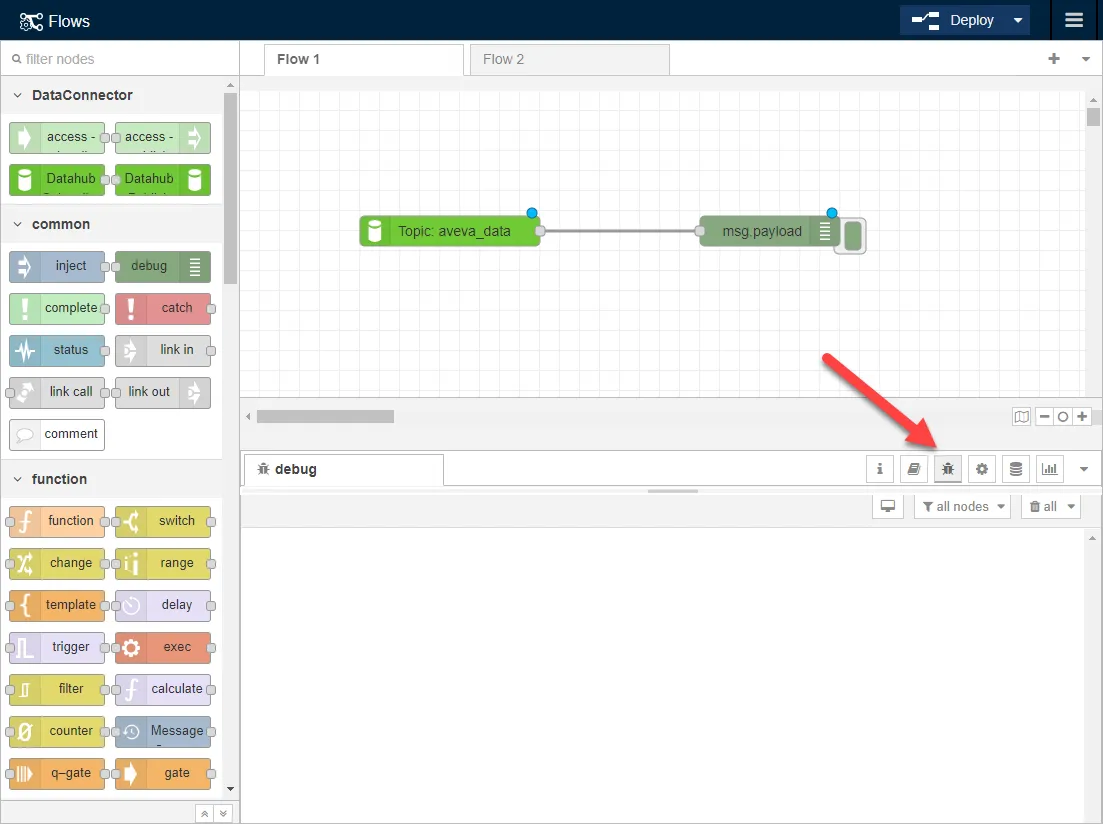The width and height of the screenshot is (1103, 824).
Task: Zoom in the canvas with plus button
Action: click(1082, 417)
